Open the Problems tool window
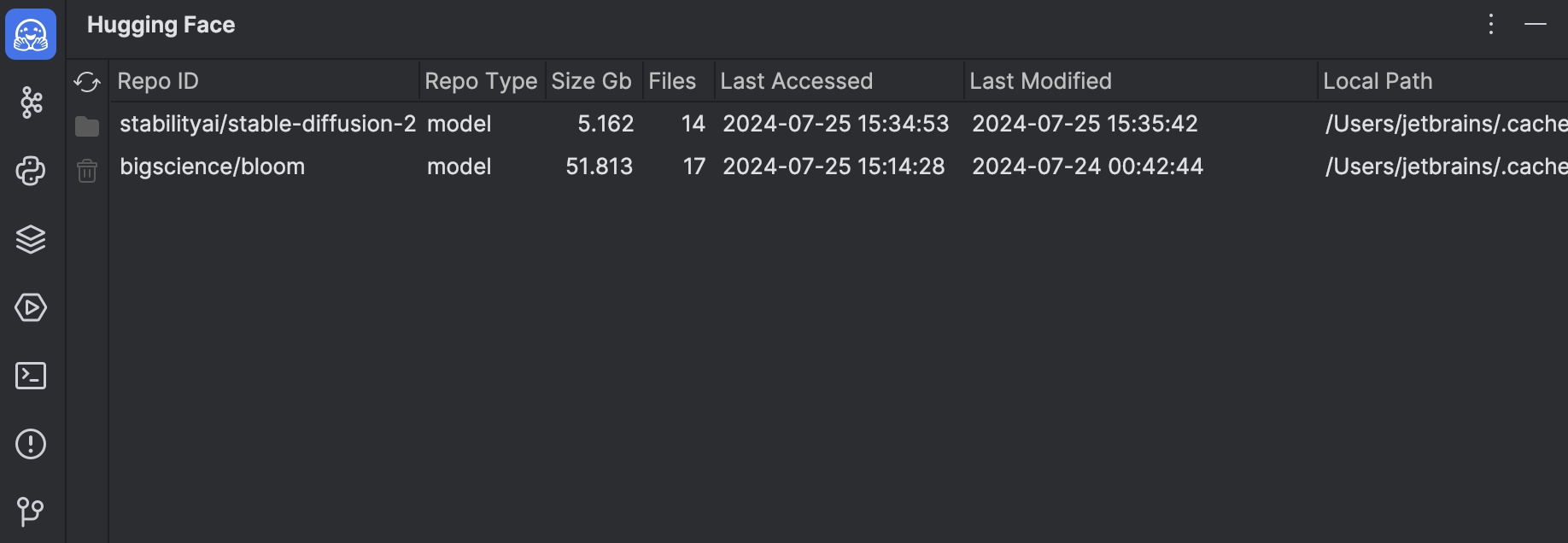 tap(31, 444)
